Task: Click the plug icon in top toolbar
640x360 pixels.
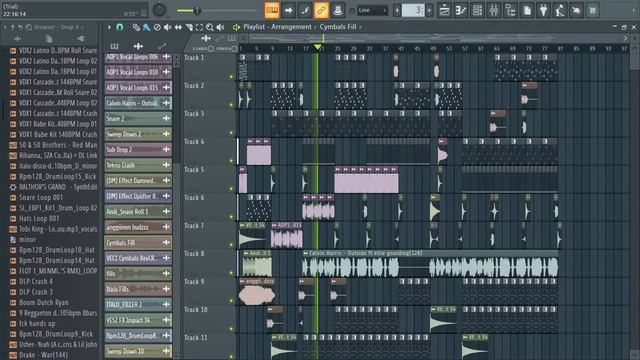Action: 543,11
